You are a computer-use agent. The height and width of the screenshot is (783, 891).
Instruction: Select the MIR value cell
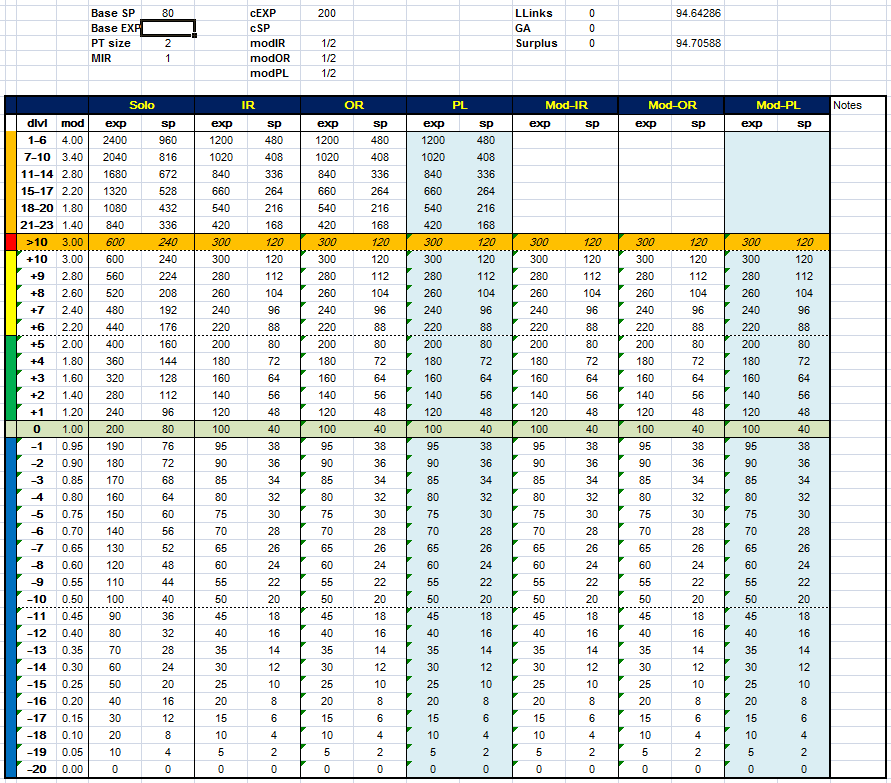pyautogui.click(x=167, y=59)
